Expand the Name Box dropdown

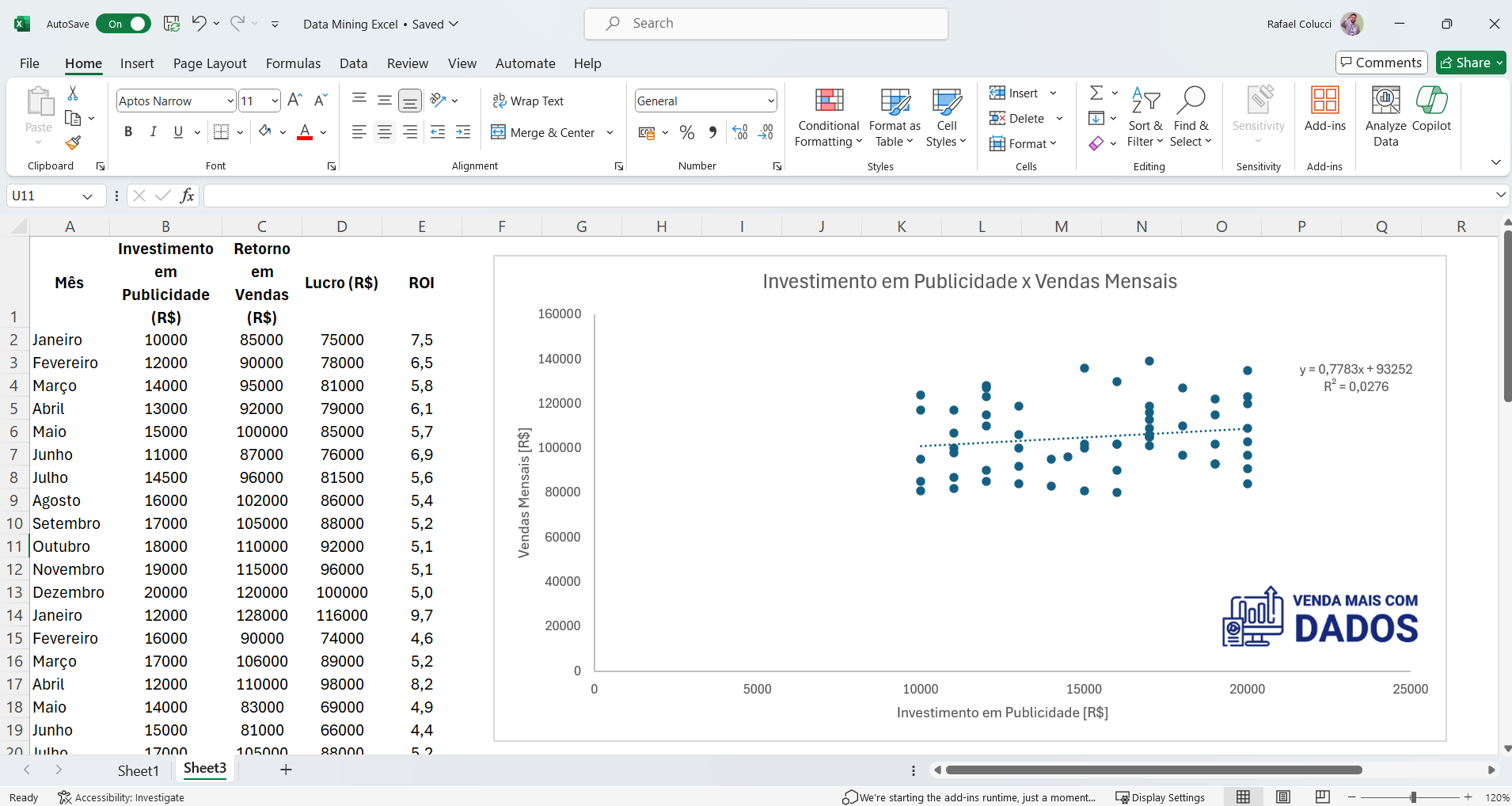tap(88, 196)
